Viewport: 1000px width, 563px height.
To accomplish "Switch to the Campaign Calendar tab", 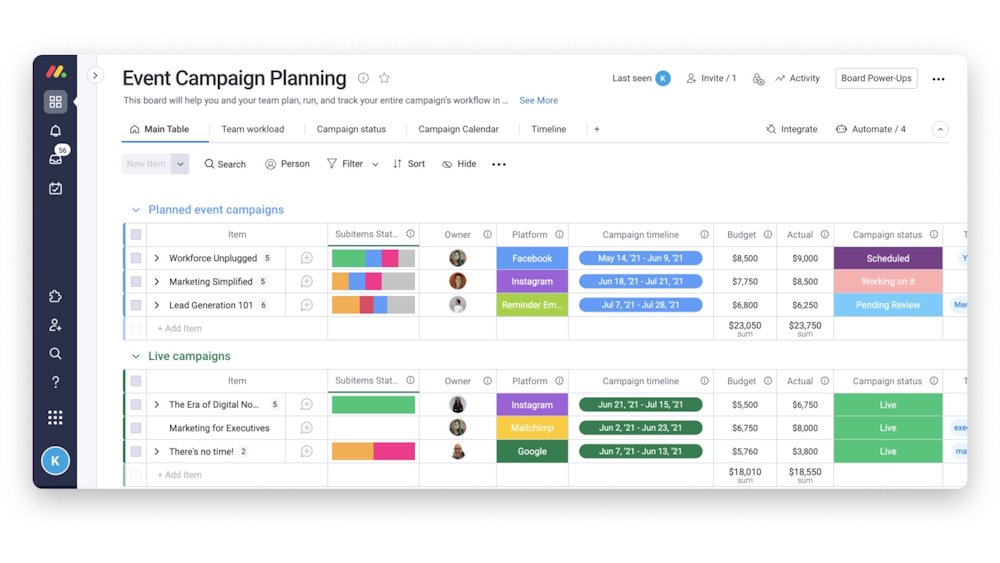I will tap(458, 129).
